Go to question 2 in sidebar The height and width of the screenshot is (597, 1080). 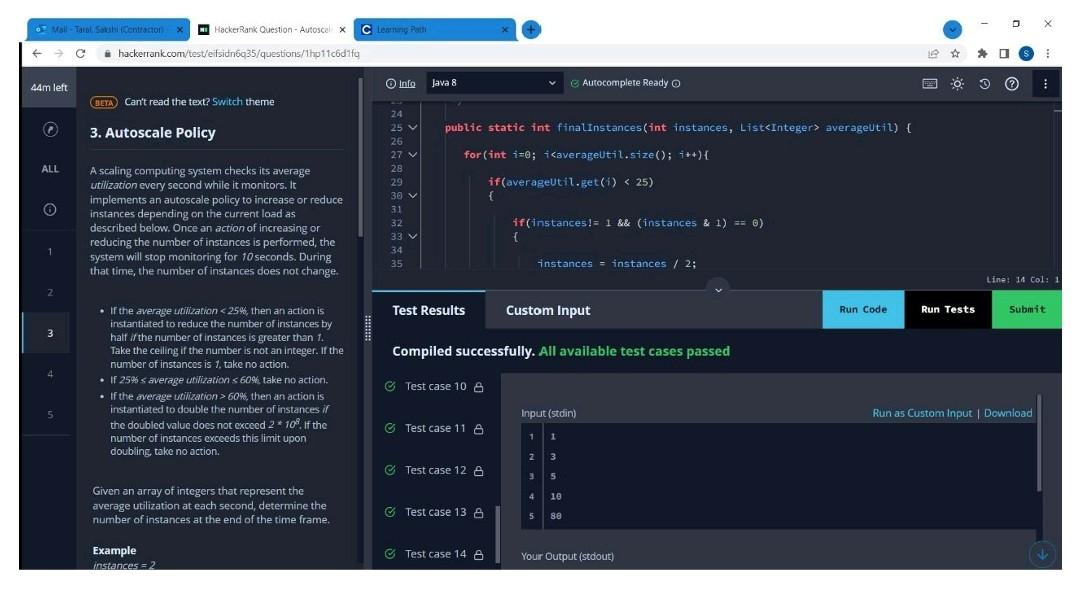tap(50, 292)
